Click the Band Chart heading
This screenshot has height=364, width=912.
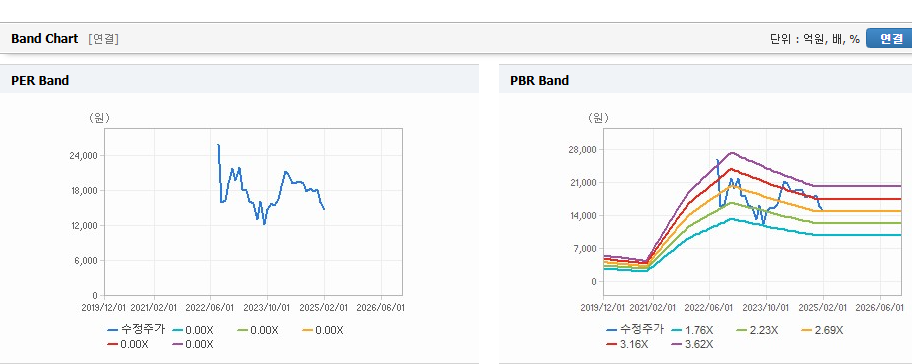(x=44, y=39)
